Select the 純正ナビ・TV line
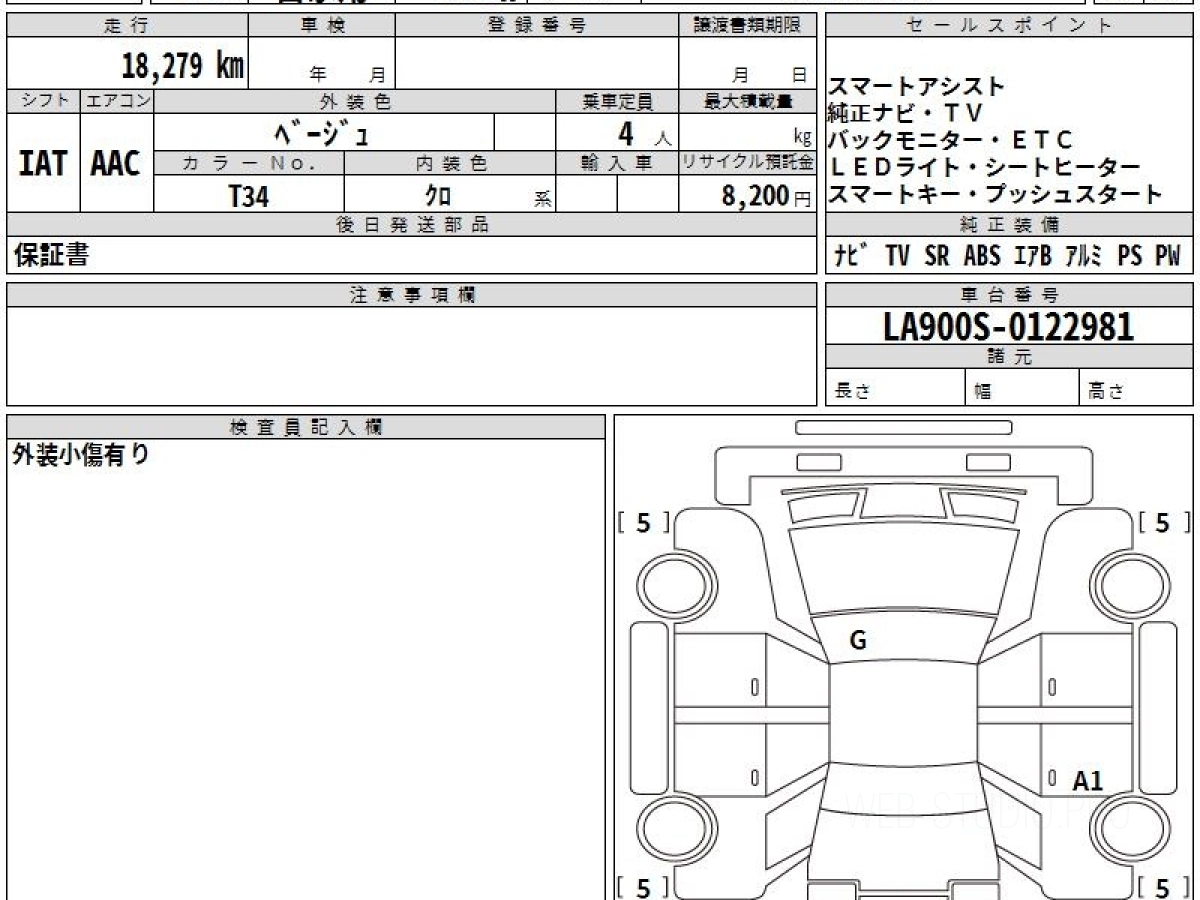1200x900 pixels. [906, 113]
